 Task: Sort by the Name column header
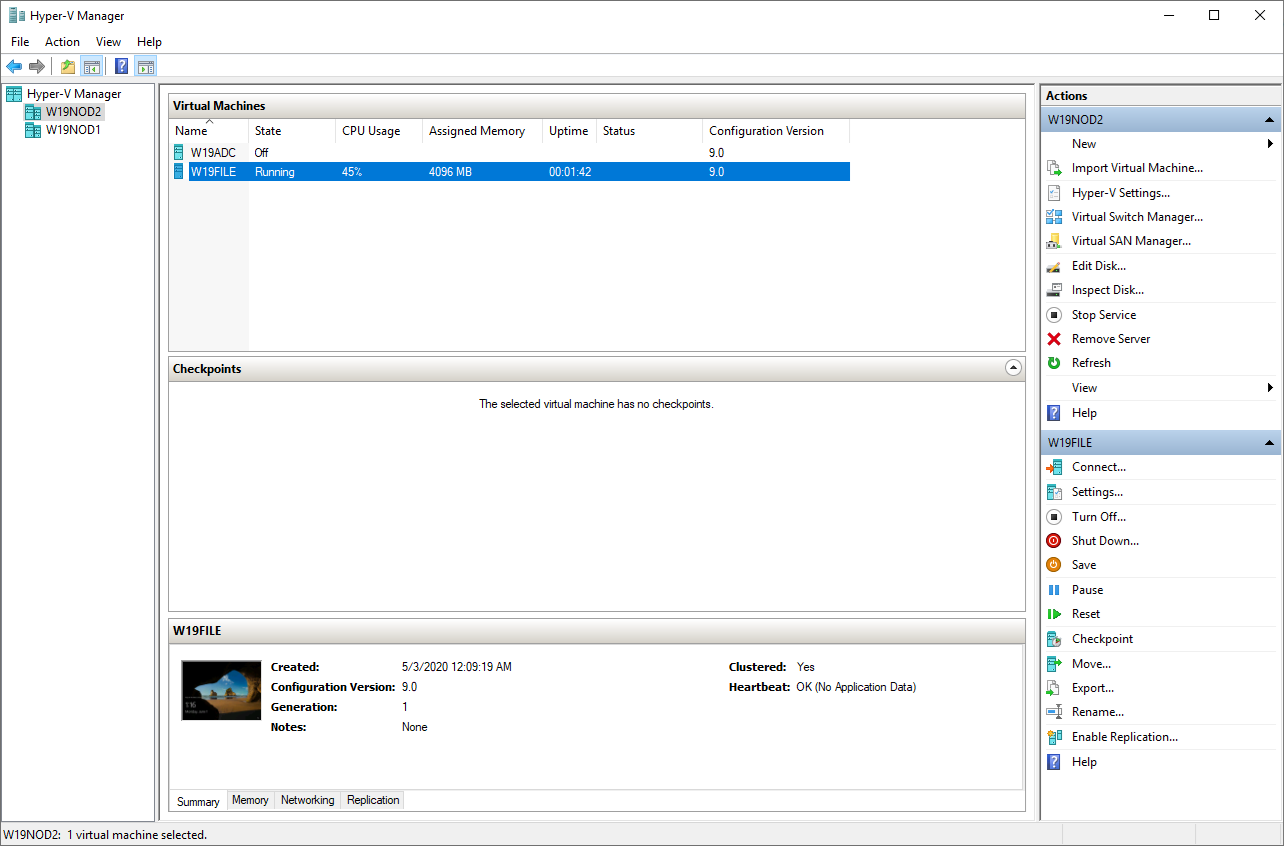coord(209,131)
